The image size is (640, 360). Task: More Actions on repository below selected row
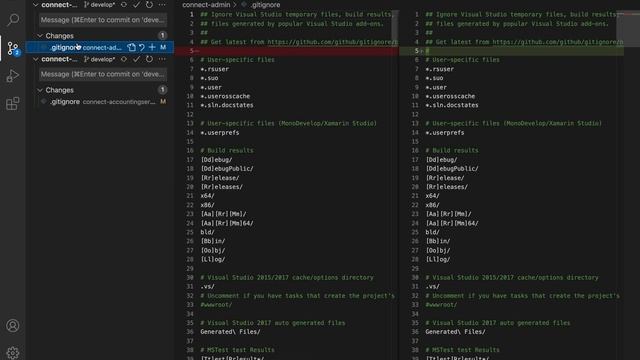click(162, 59)
